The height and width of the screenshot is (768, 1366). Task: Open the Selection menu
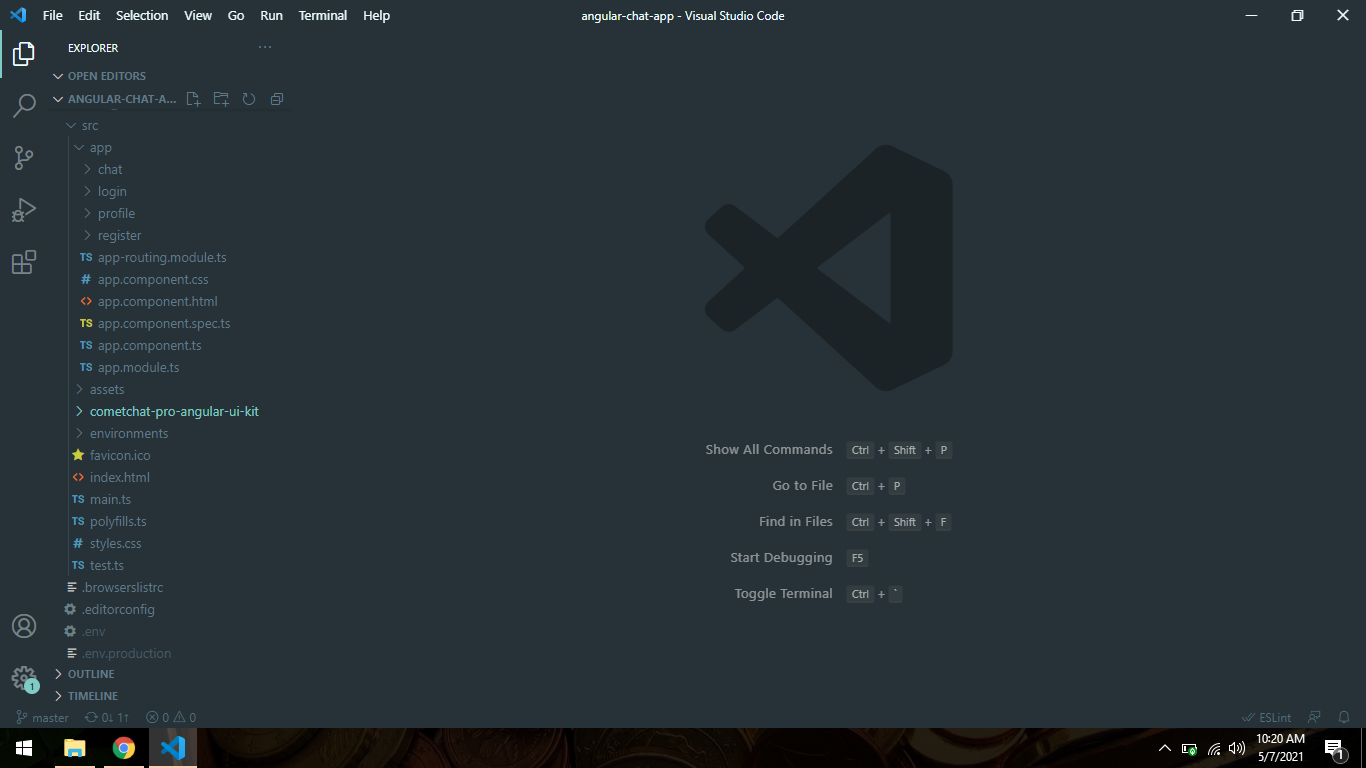(142, 15)
